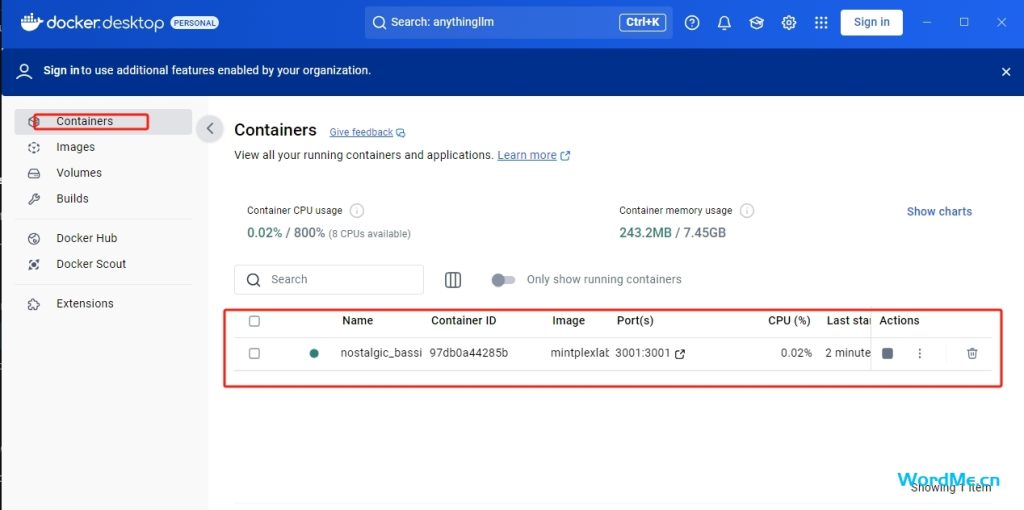The image size is (1024, 510).
Task: Maximize the Docker Desktop window
Action: 964,22
